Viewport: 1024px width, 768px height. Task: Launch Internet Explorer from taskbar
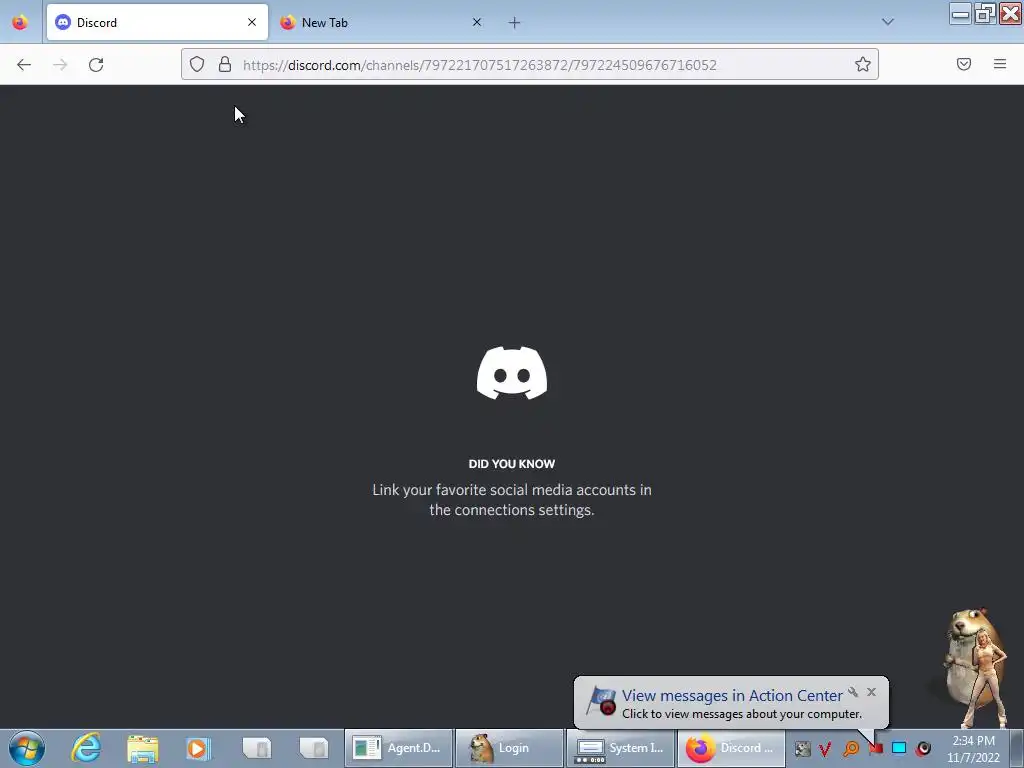[86, 748]
